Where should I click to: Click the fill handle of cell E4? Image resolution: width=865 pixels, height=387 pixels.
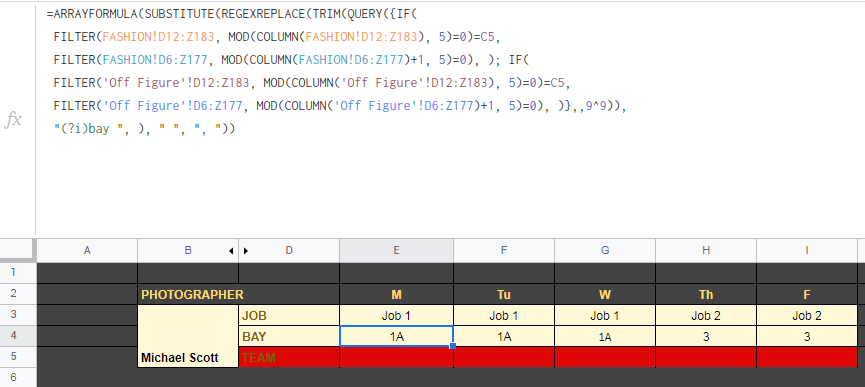453,346
